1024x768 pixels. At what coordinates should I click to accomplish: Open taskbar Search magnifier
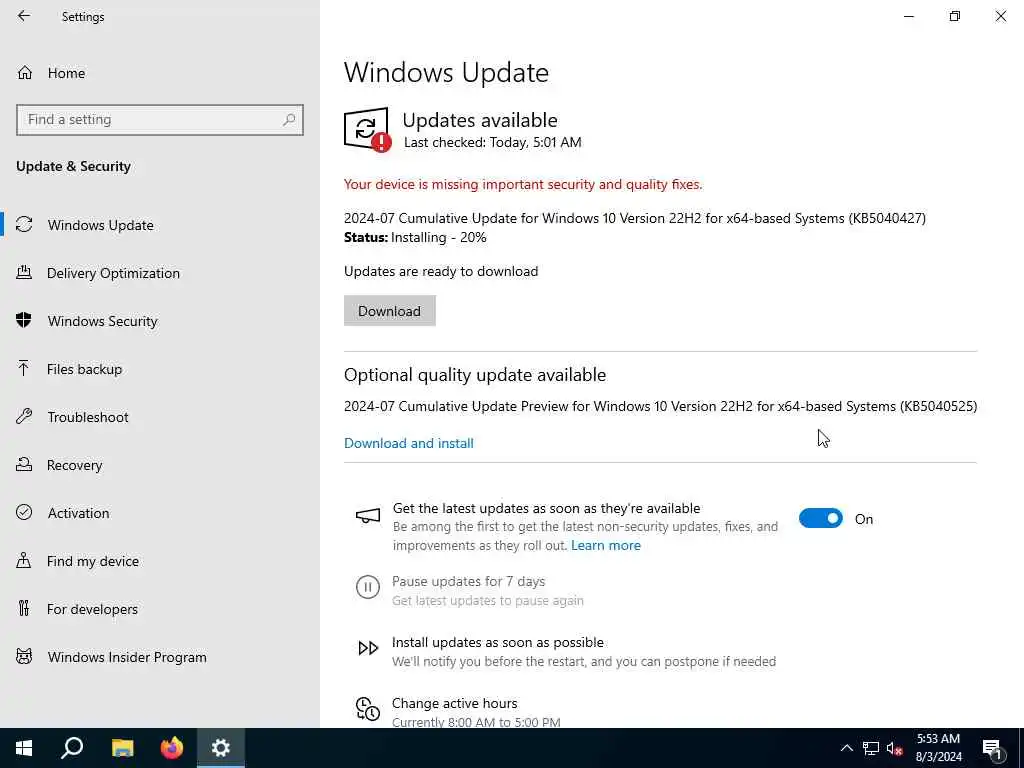coord(72,748)
